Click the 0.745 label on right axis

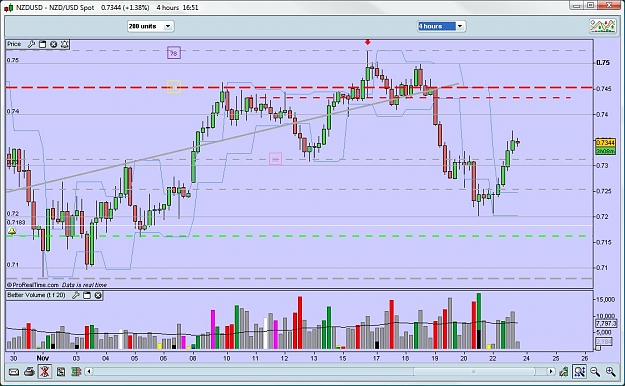coord(603,89)
